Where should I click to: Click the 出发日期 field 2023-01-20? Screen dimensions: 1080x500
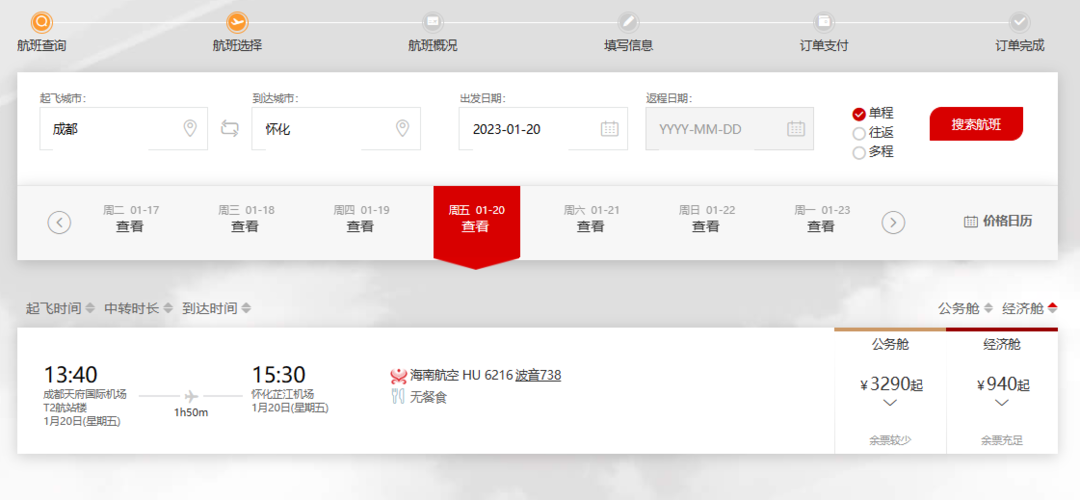pos(543,128)
